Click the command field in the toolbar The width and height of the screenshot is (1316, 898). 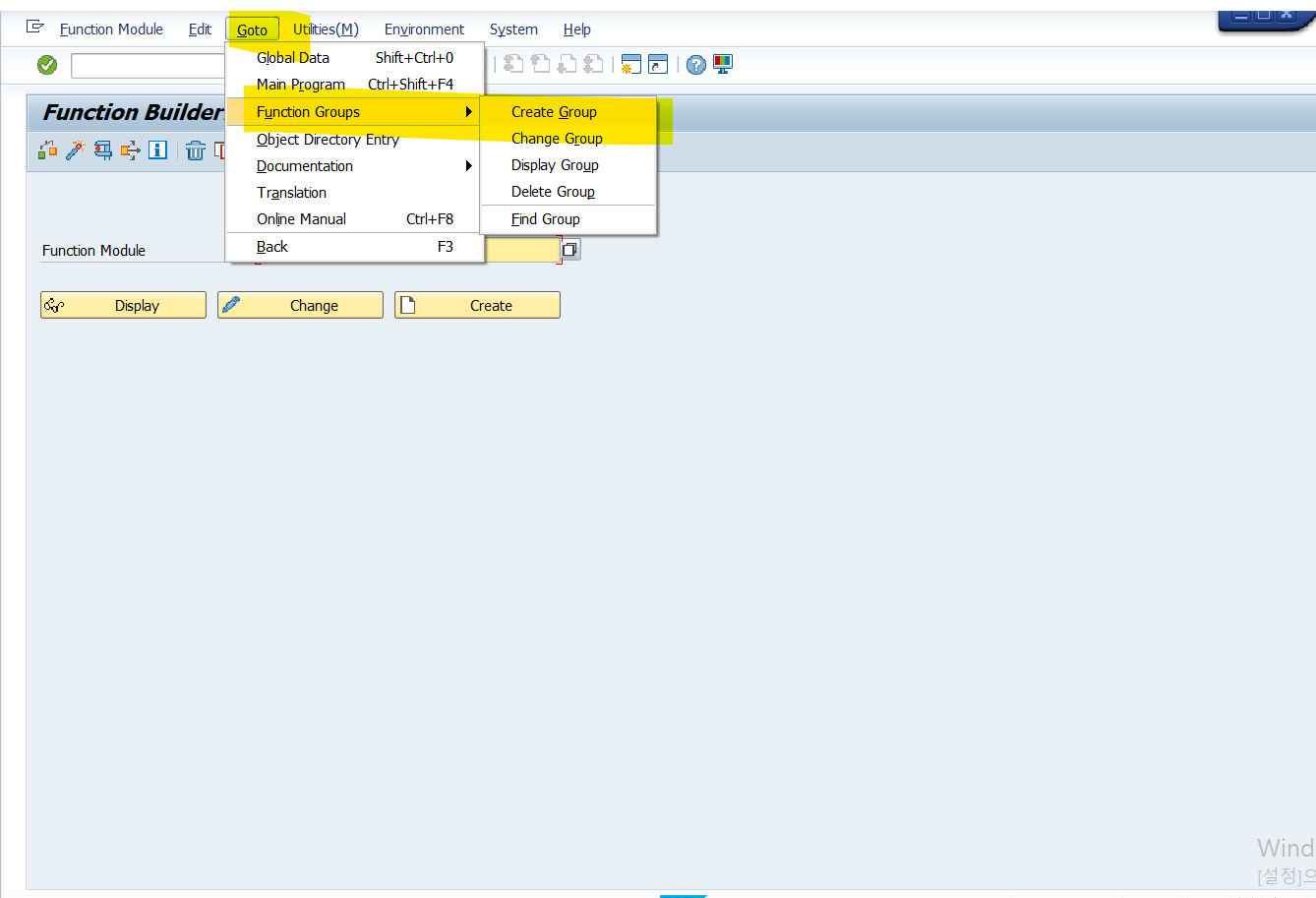tap(149, 66)
